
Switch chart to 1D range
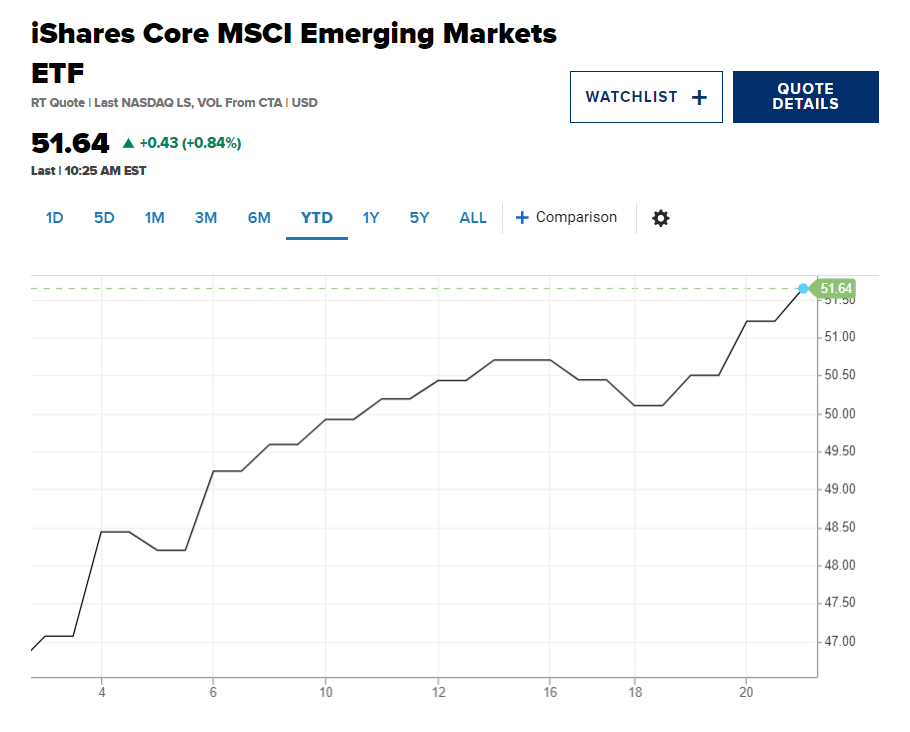coord(55,218)
